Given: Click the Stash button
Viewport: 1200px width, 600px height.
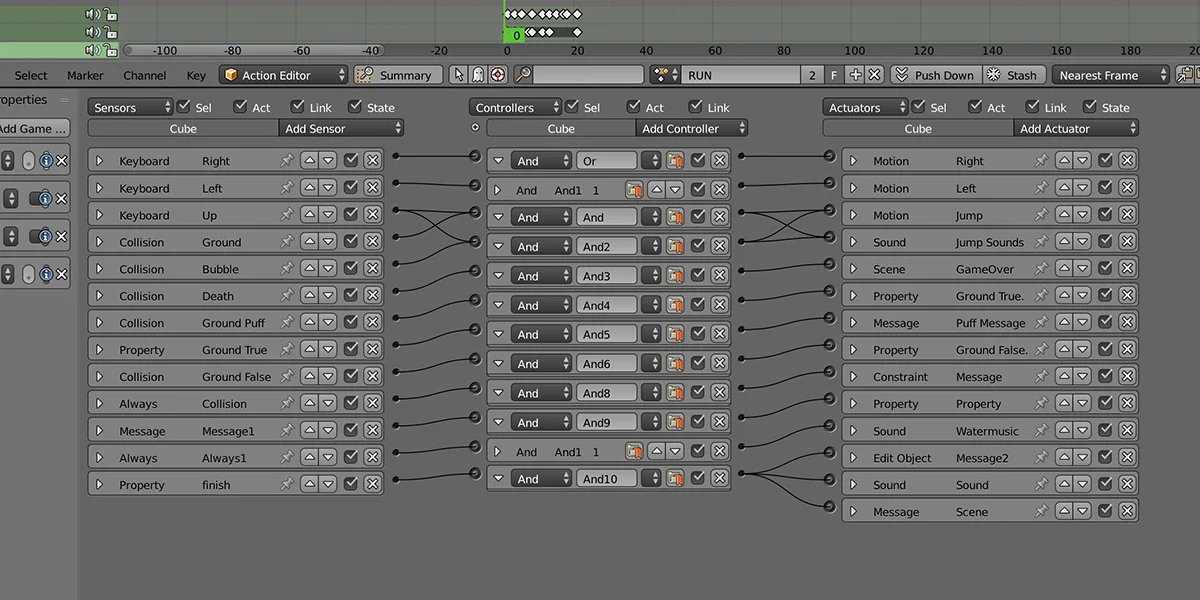Looking at the screenshot, I should click(x=1014, y=75).
